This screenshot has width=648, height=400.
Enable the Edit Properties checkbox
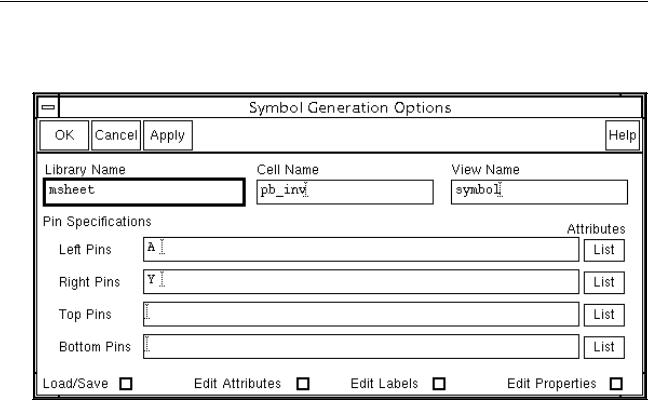click(x=616, y=384)
